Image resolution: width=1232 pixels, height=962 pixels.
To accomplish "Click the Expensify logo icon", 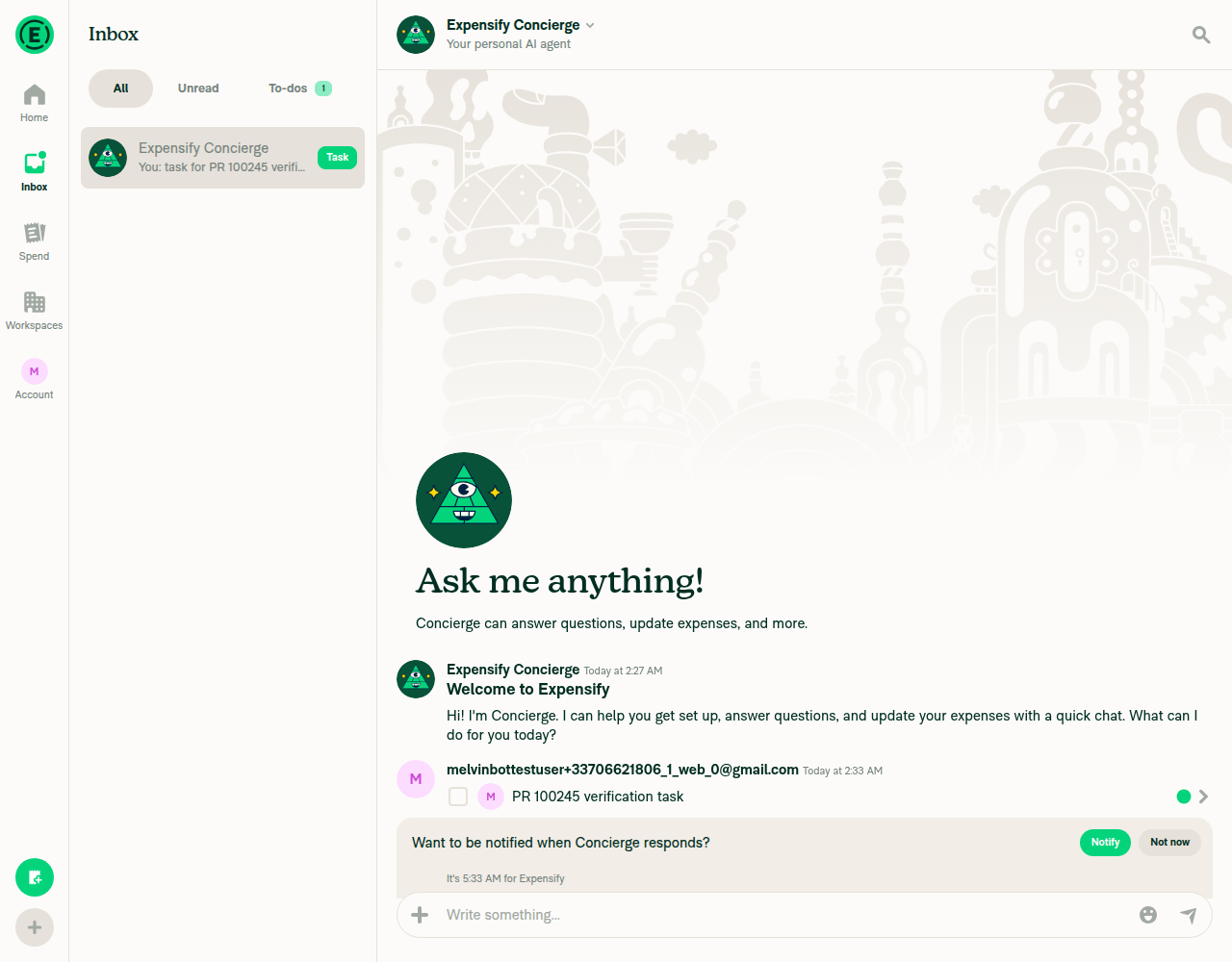I will (x=35, y=35).
